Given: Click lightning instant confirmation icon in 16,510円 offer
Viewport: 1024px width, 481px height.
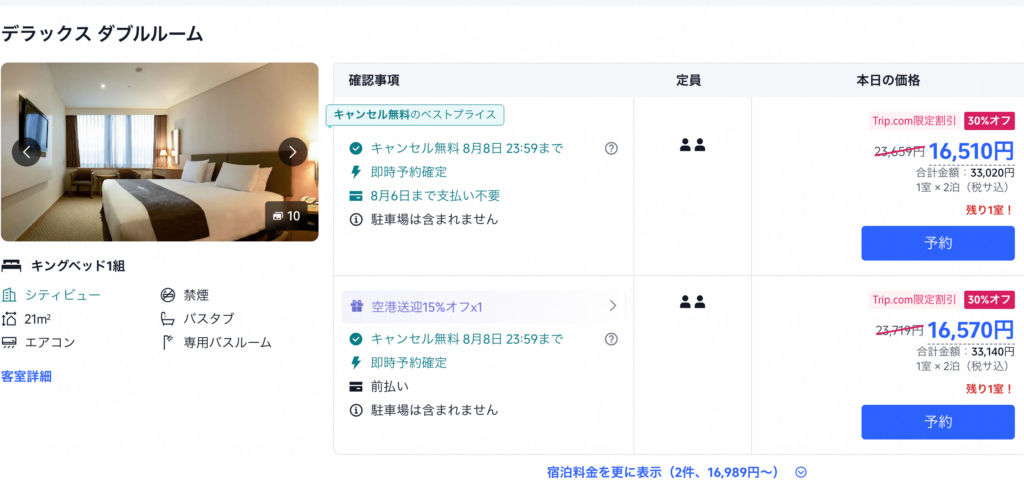Looking at the screenshot, I should (x=356, y=172).
